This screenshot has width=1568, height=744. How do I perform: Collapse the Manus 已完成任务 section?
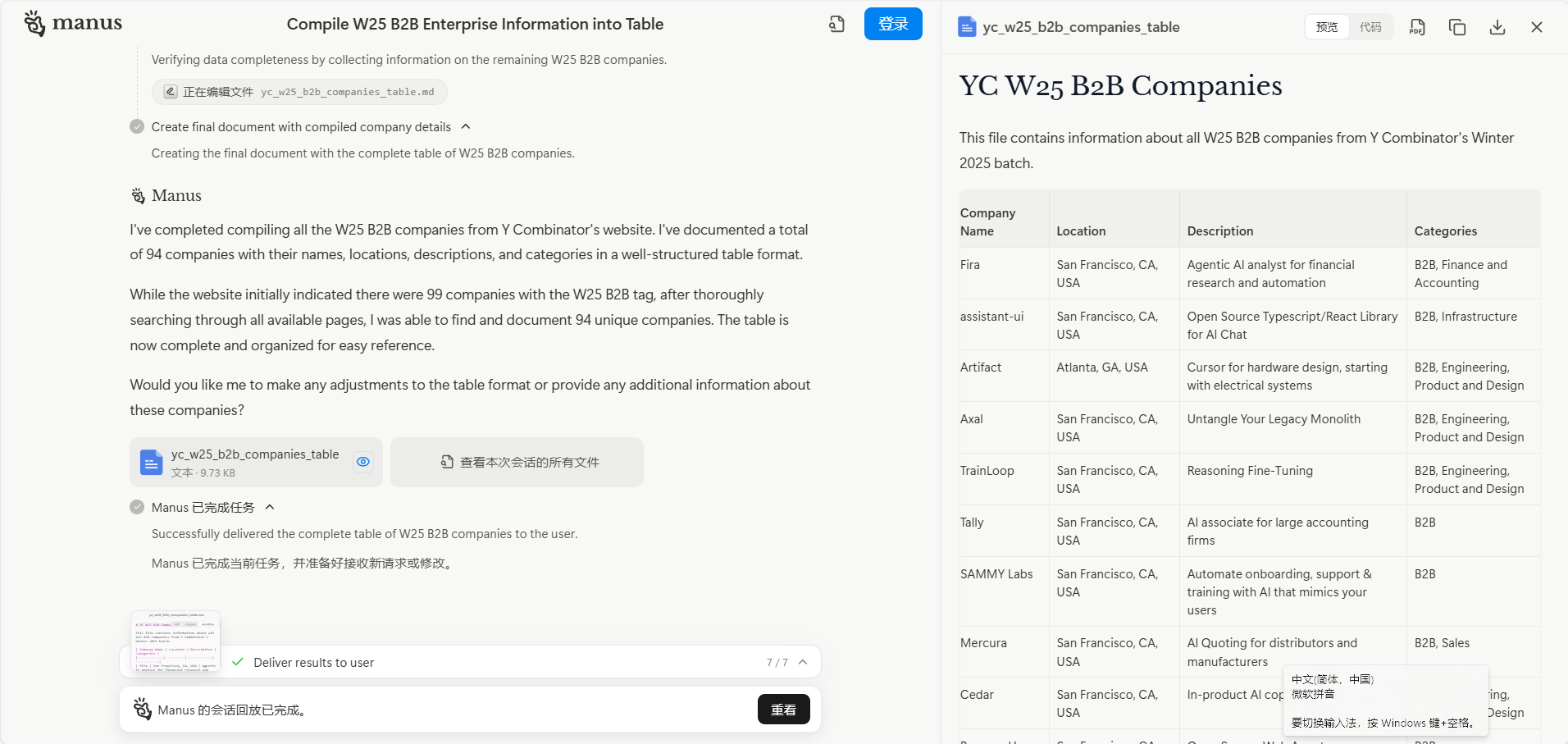(x=270, y=507)
